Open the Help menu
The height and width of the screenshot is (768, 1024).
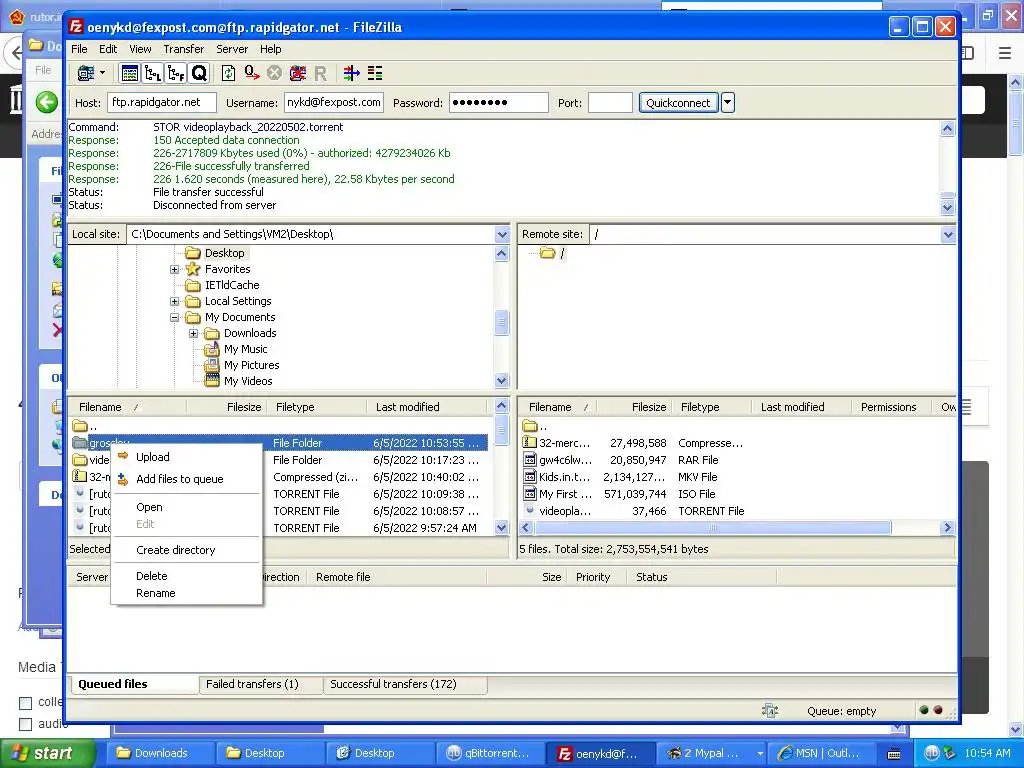(270, 49)
